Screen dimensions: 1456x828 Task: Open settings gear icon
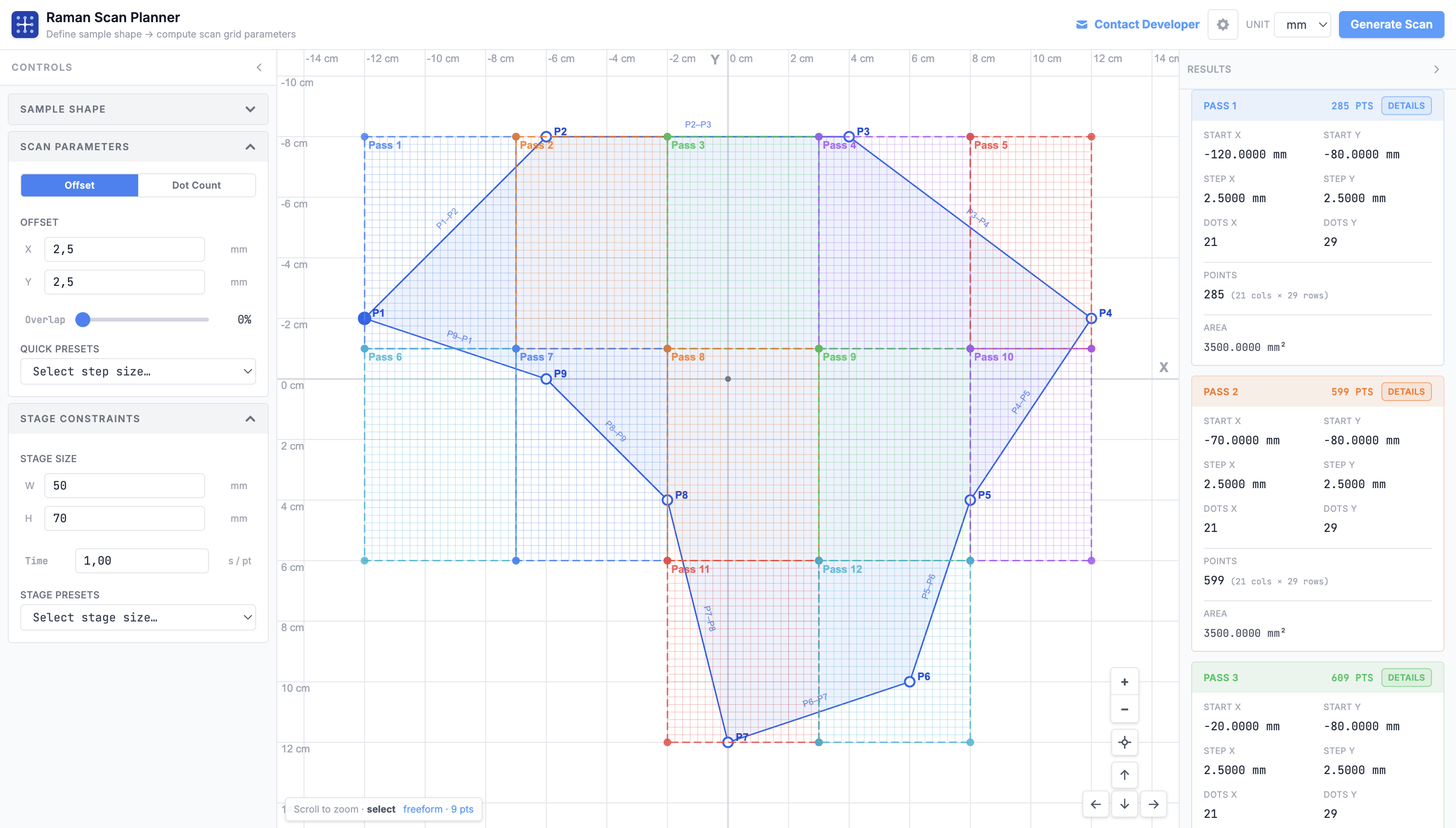pyautogui.click(x=1223, y=25)
